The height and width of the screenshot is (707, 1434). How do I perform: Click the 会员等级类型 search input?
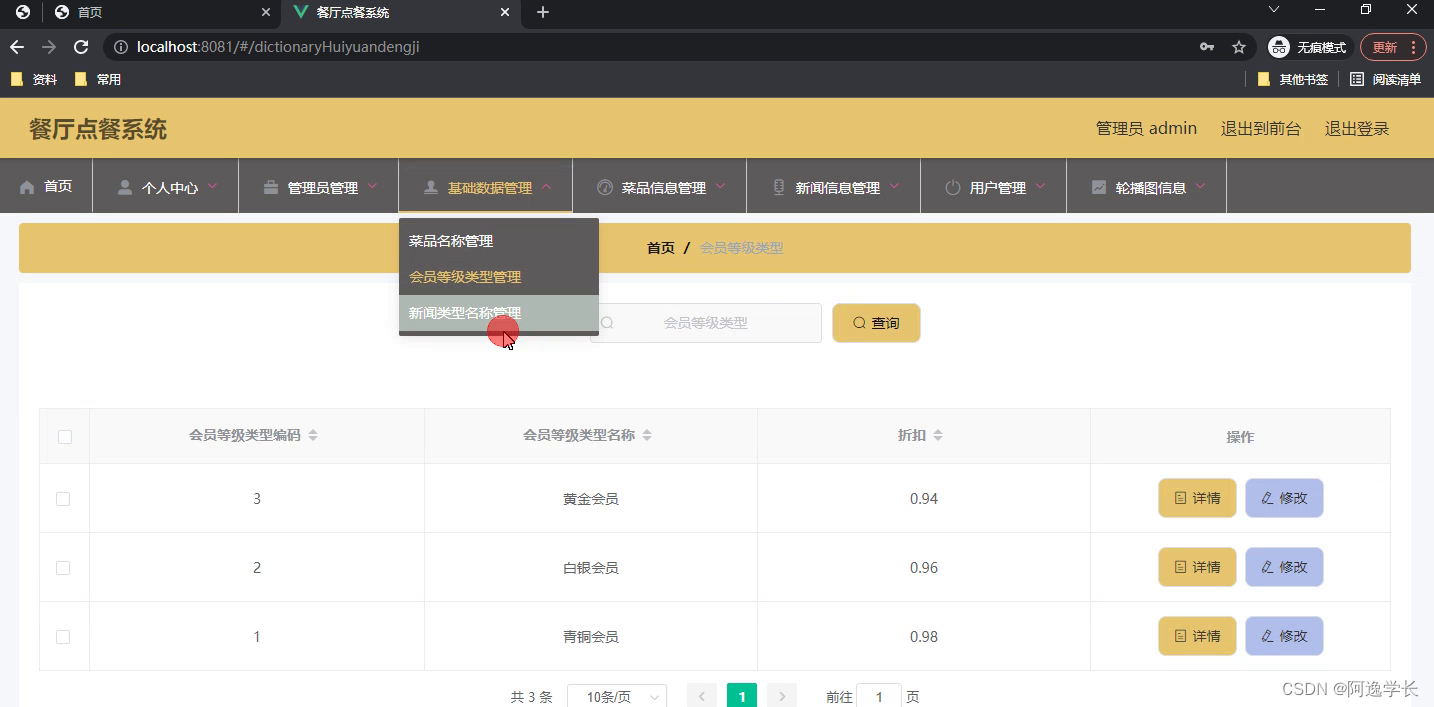pos(705,323)
